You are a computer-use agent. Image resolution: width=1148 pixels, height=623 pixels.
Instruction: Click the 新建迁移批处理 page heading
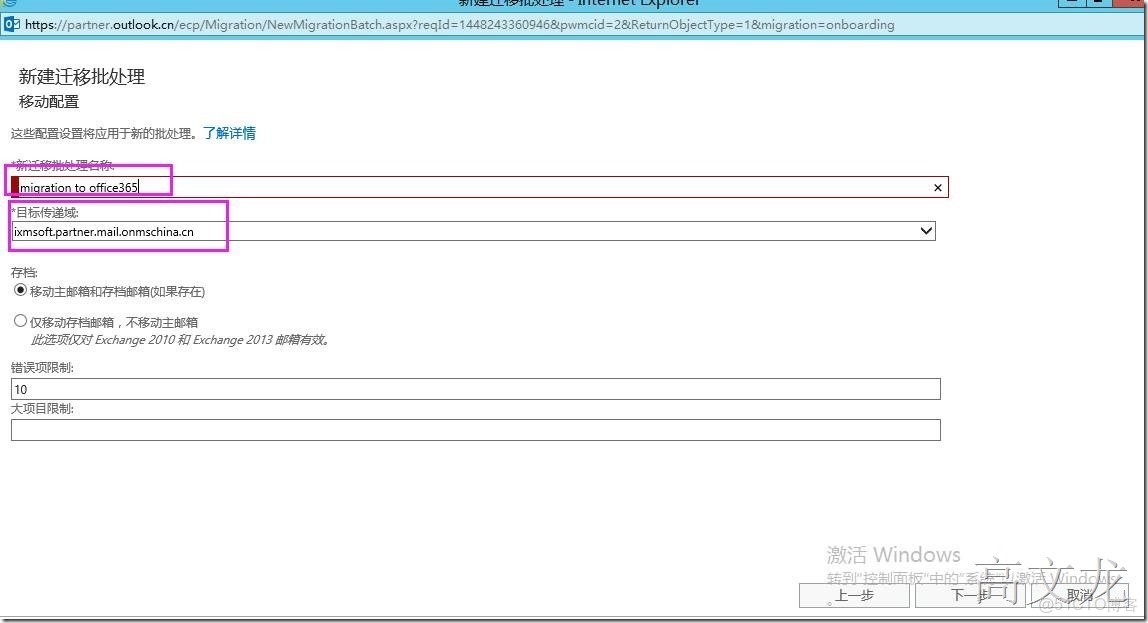point(80,77)
